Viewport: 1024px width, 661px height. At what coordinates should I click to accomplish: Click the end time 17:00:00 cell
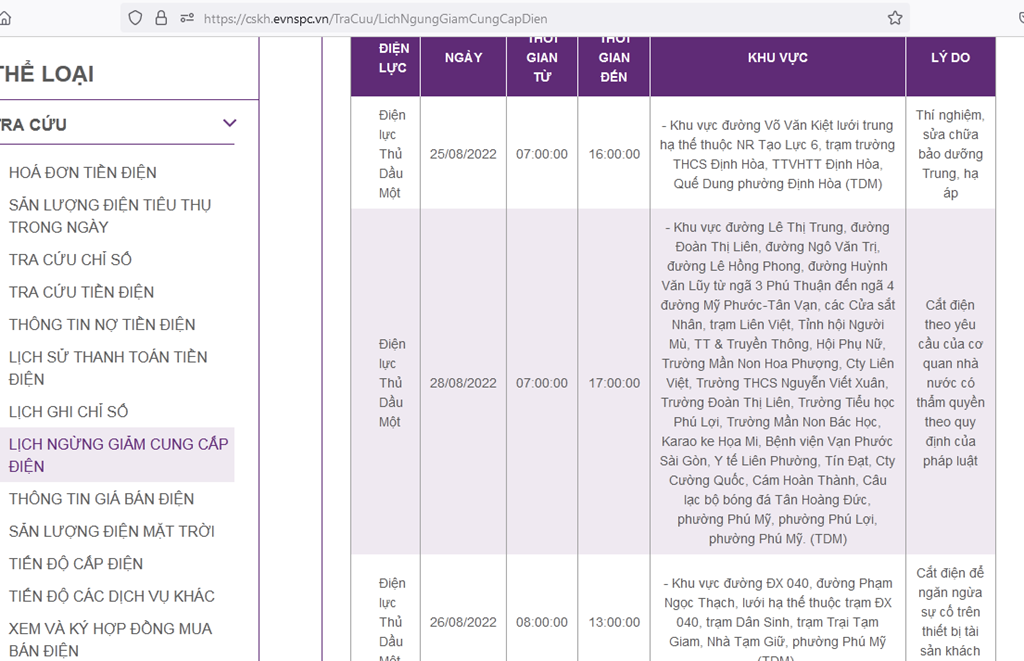pyautogui.click(x=614, y=383)
